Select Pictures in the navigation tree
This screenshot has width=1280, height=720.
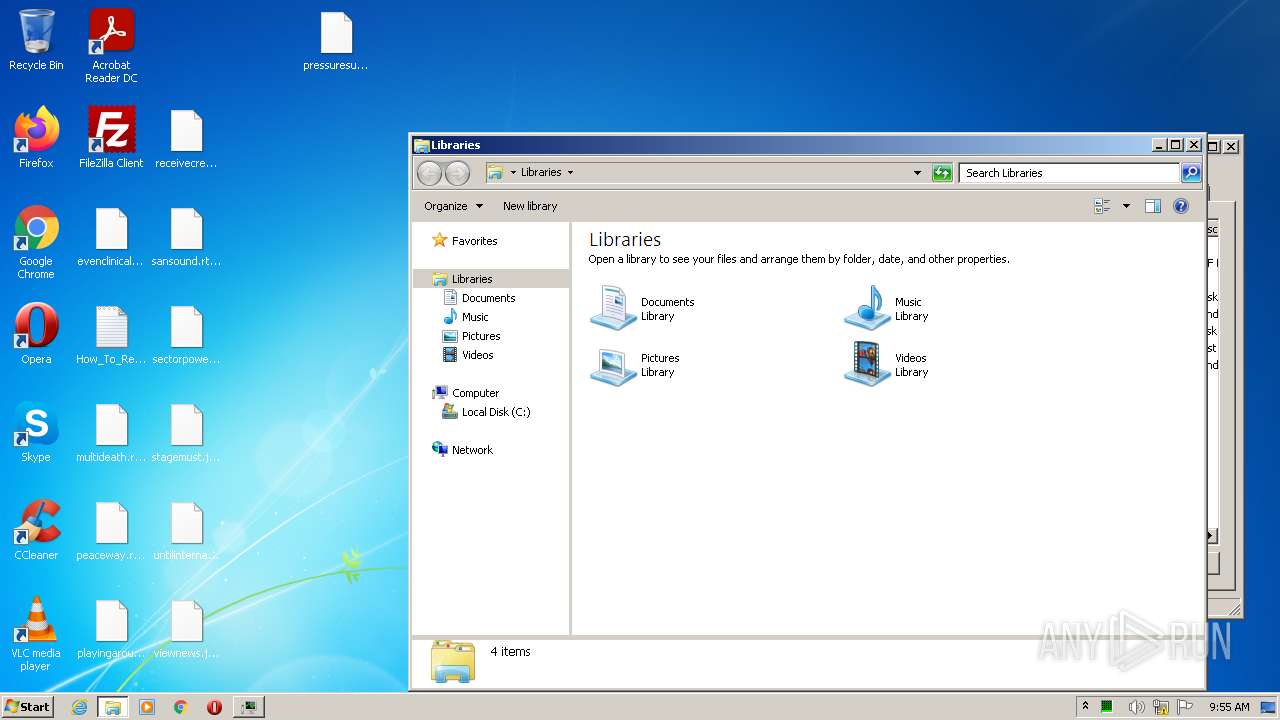click(x=481, y=336)
